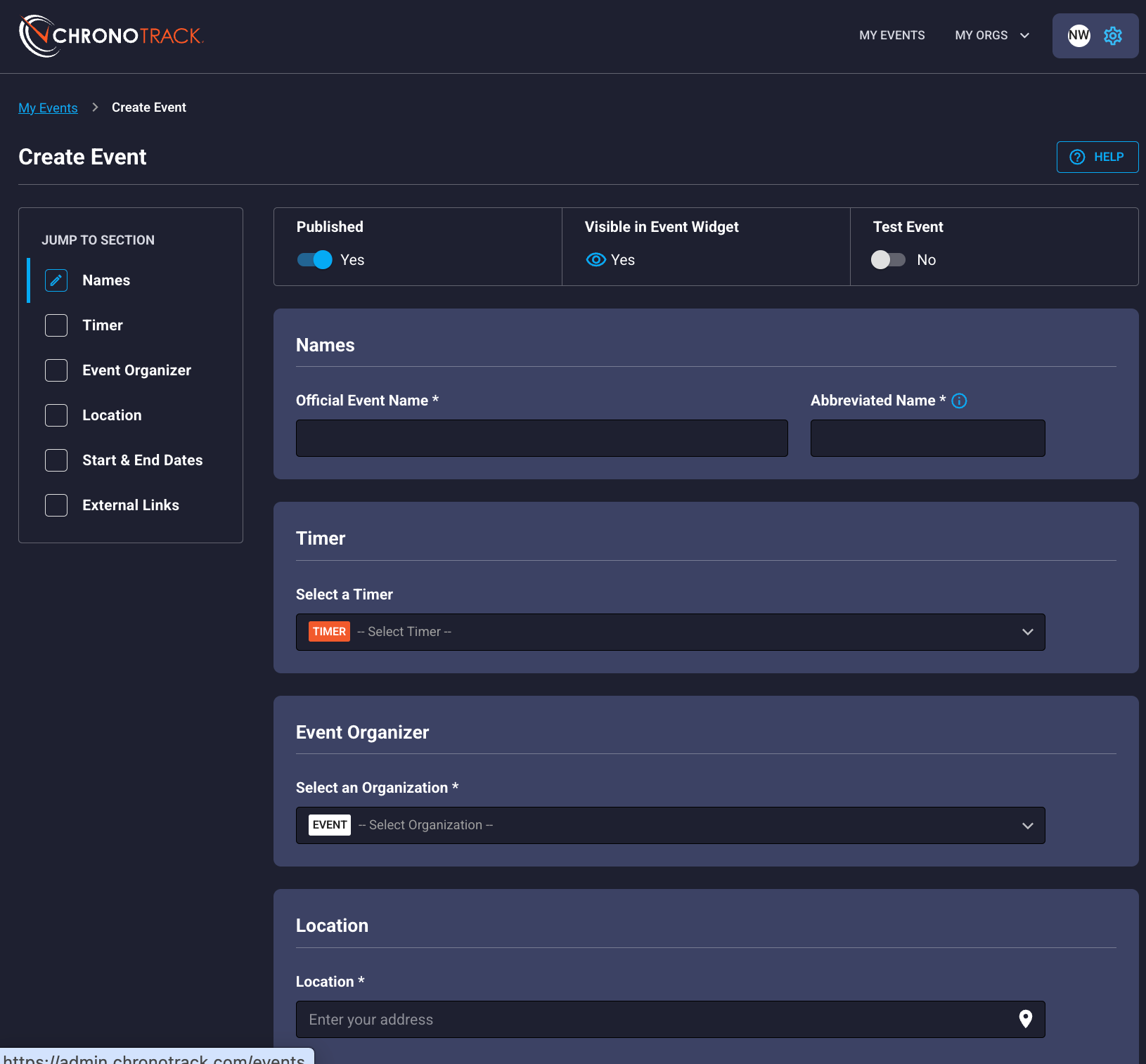
Task: Enable the Test Event switch
Action: point(888,260)
